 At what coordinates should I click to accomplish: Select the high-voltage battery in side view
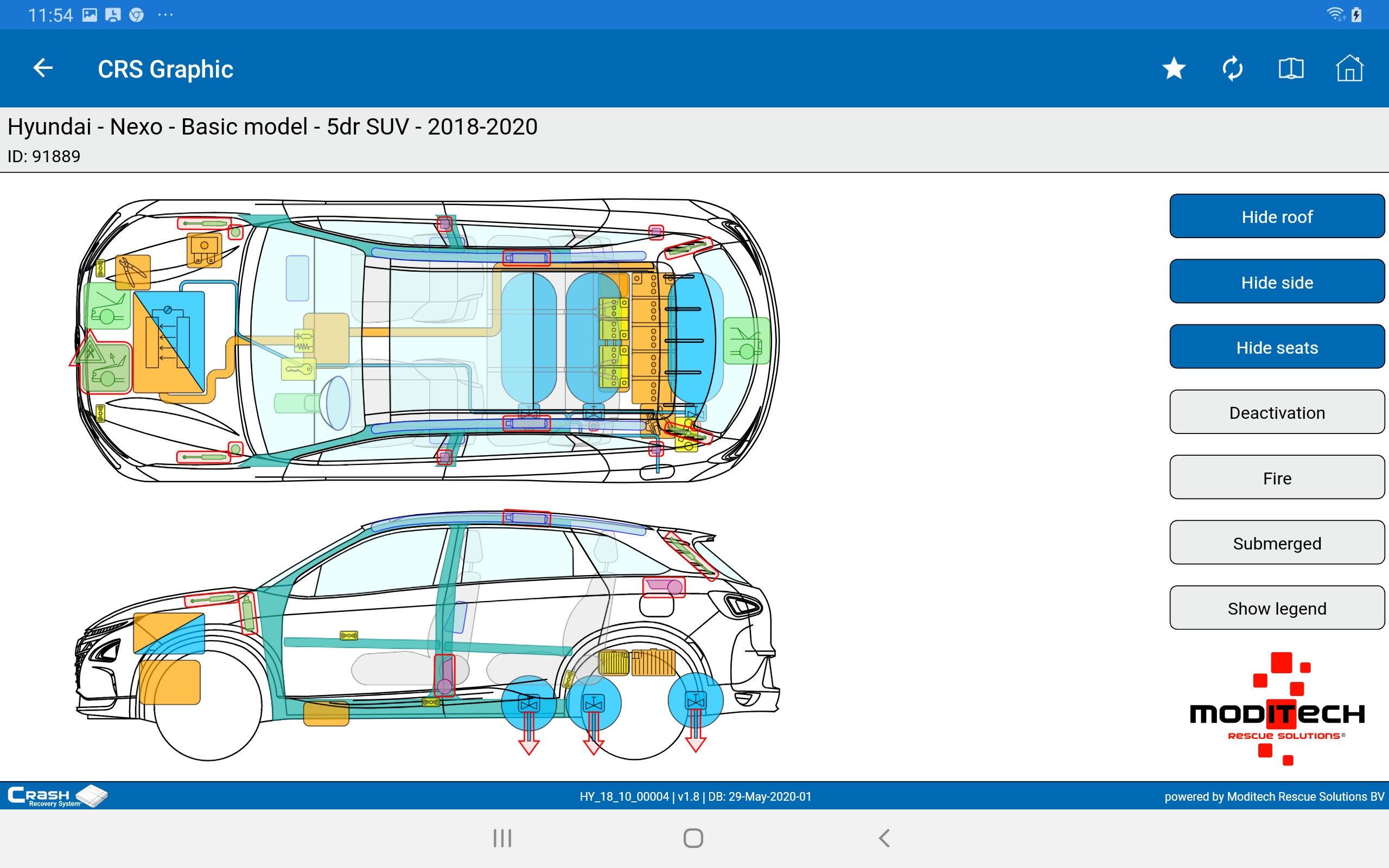coord(654,663)
